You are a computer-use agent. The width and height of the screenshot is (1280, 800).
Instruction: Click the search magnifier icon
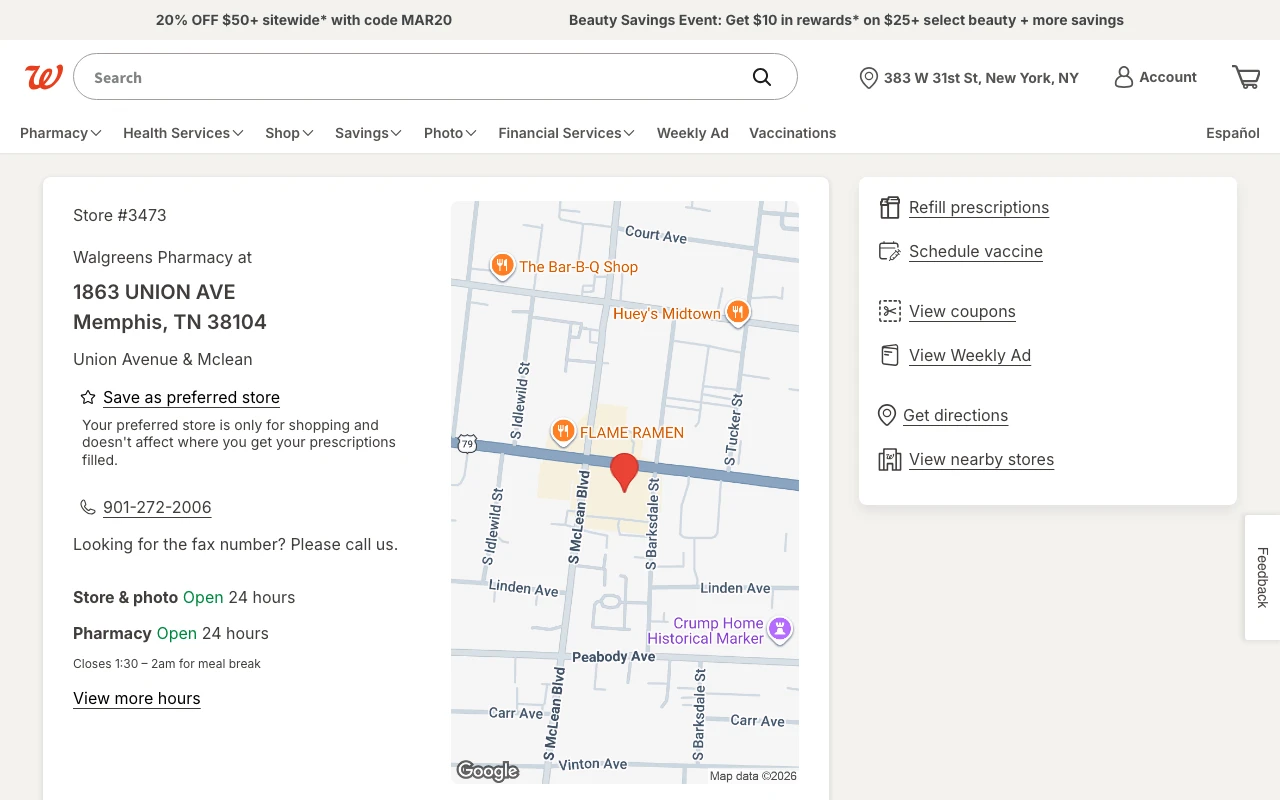point(762,77)
